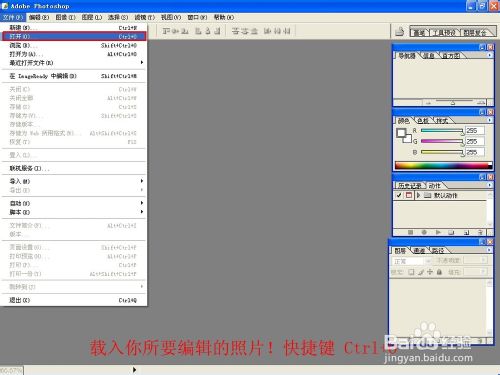Open the 编辑 menu in menu bar
The height and width of the screenshot is (375, 500).
point(39,17)
